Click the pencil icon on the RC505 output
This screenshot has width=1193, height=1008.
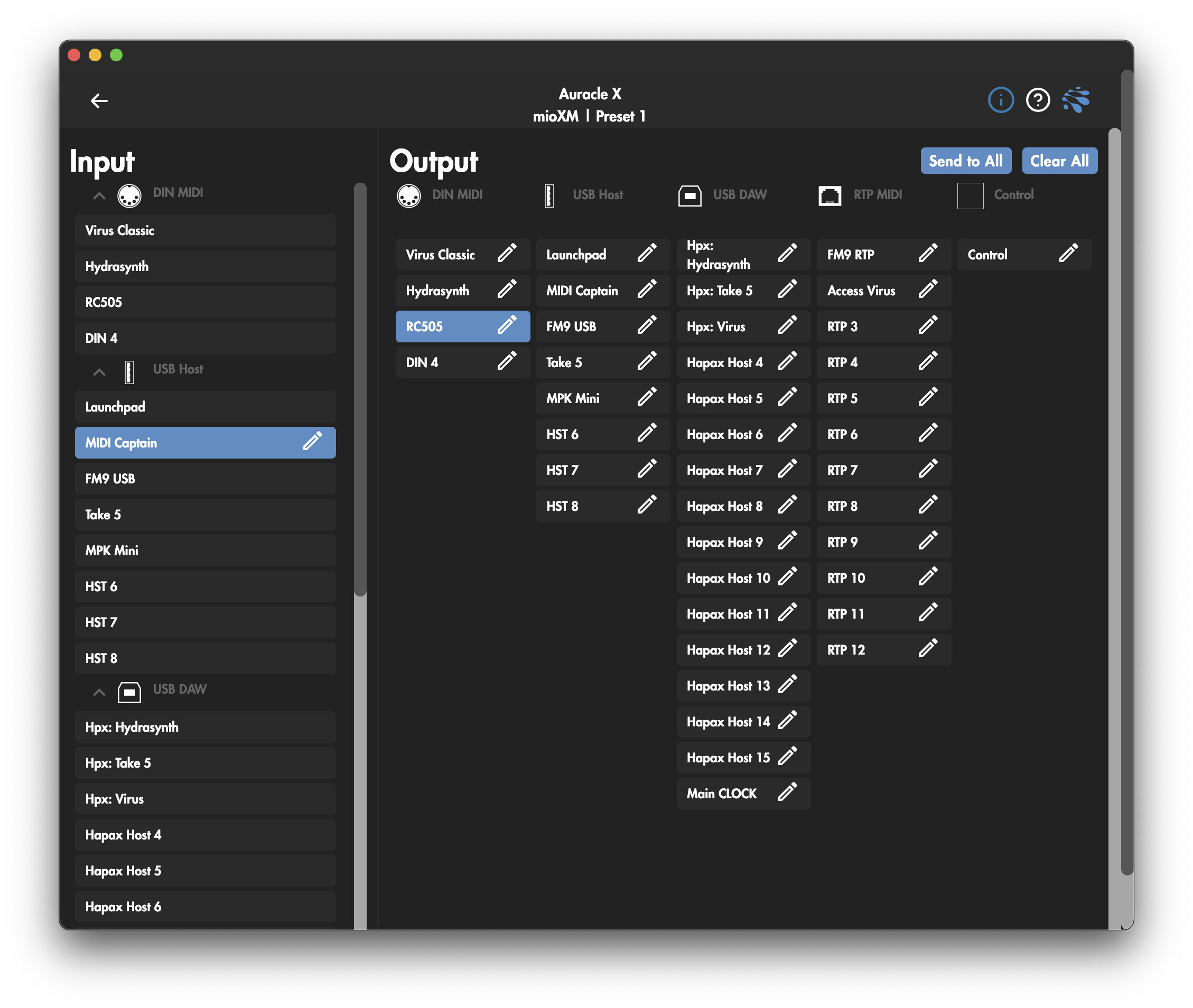(x=506, y=326)
